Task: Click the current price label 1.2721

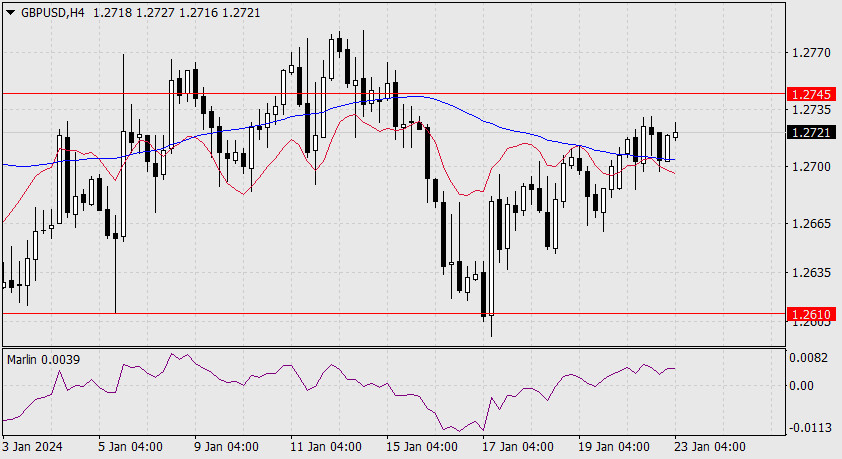Action: click(x=811, y=132)
